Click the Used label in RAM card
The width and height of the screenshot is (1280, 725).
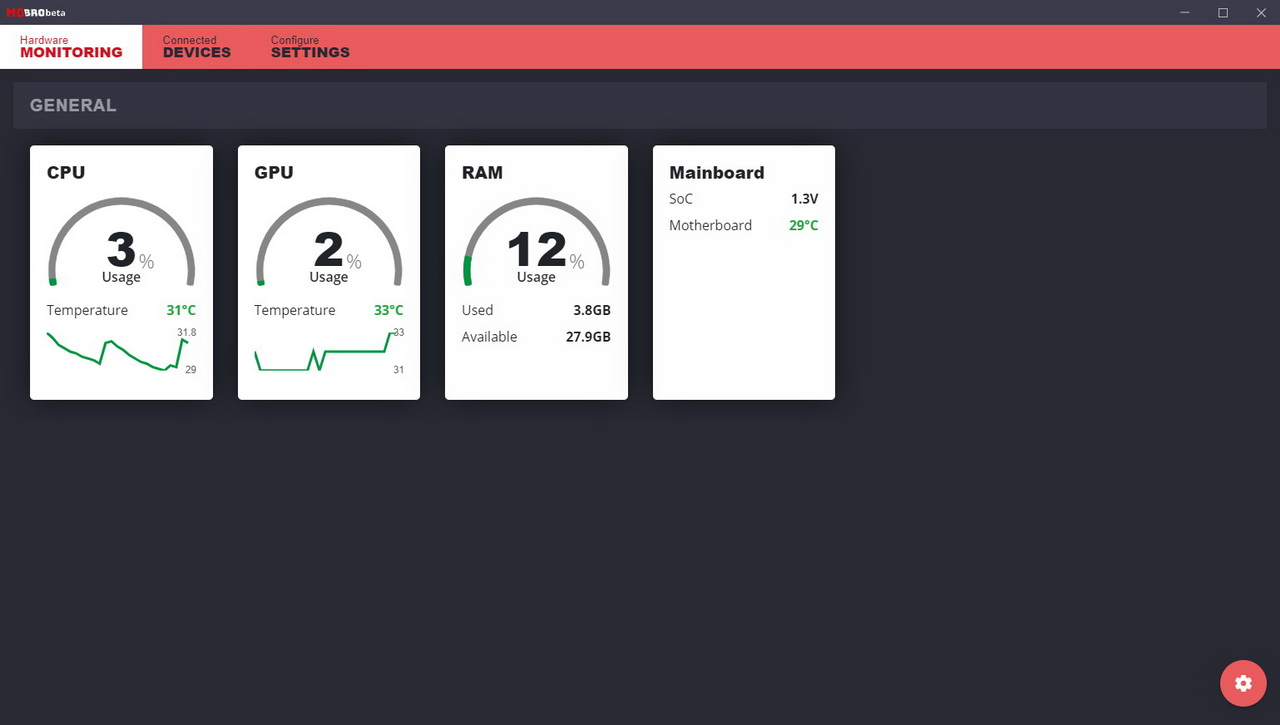pos(477,310)
